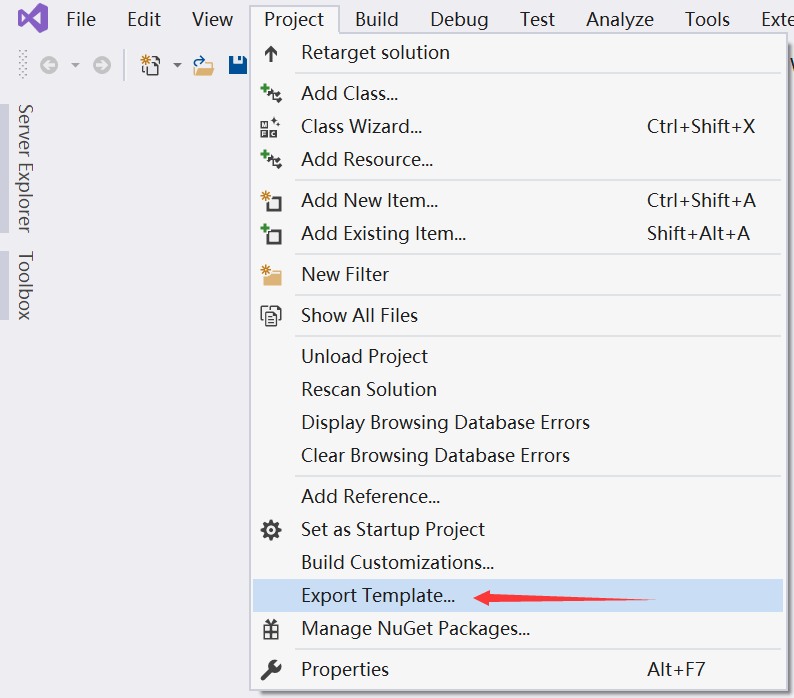Click the Navigate Forward arrow icon

tap(102, 65)
